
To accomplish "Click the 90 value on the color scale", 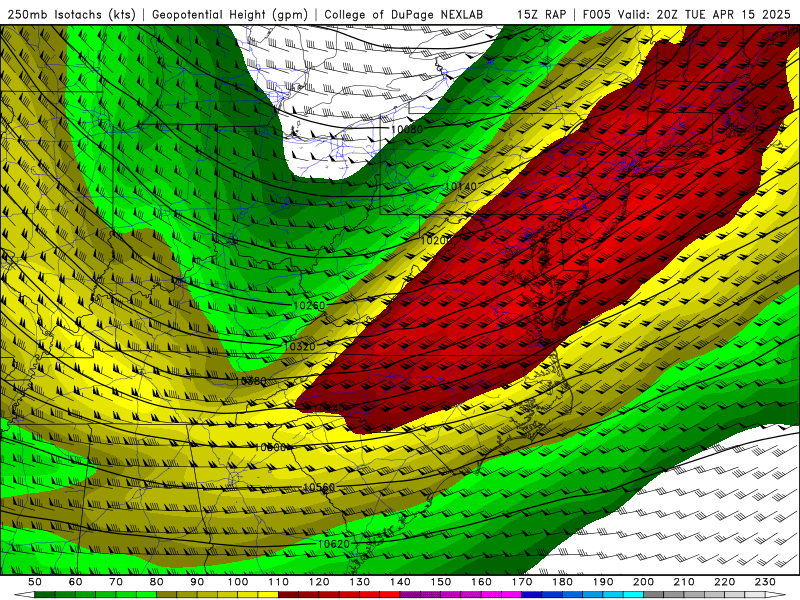I will pos(197,582).
